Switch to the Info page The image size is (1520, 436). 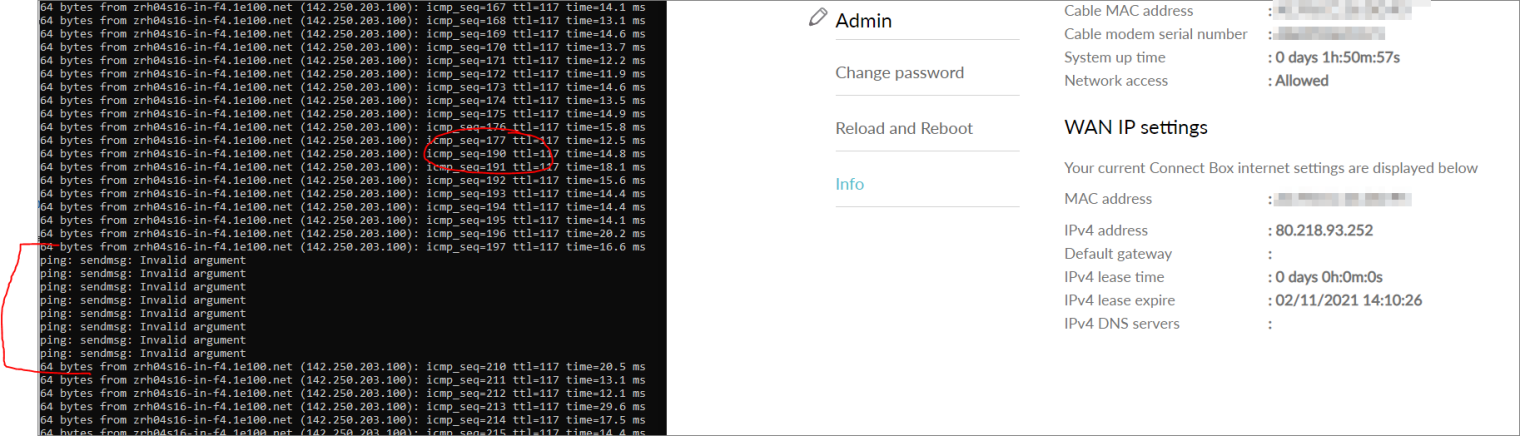(849, 184)
